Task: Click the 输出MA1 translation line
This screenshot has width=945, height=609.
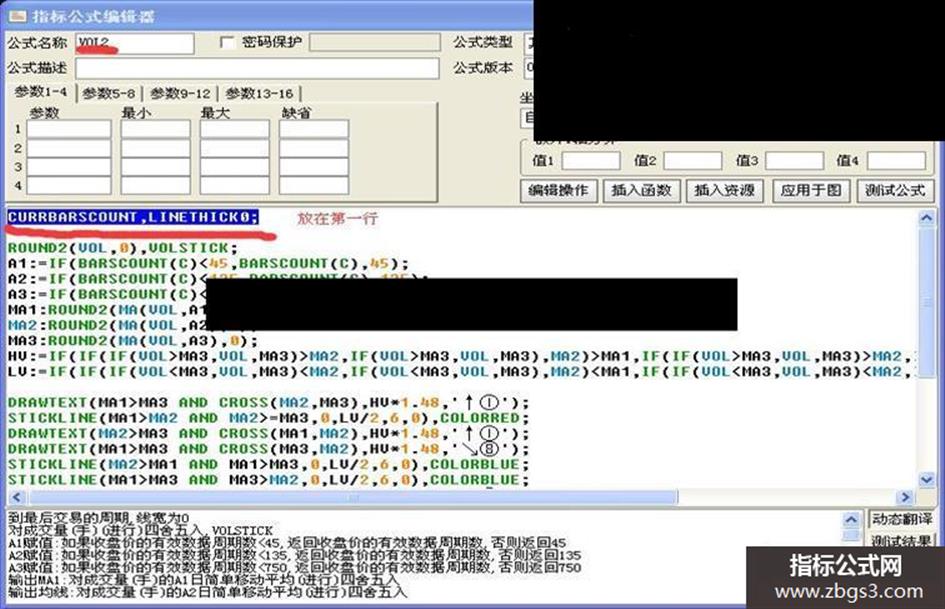Action: [204, 579]
